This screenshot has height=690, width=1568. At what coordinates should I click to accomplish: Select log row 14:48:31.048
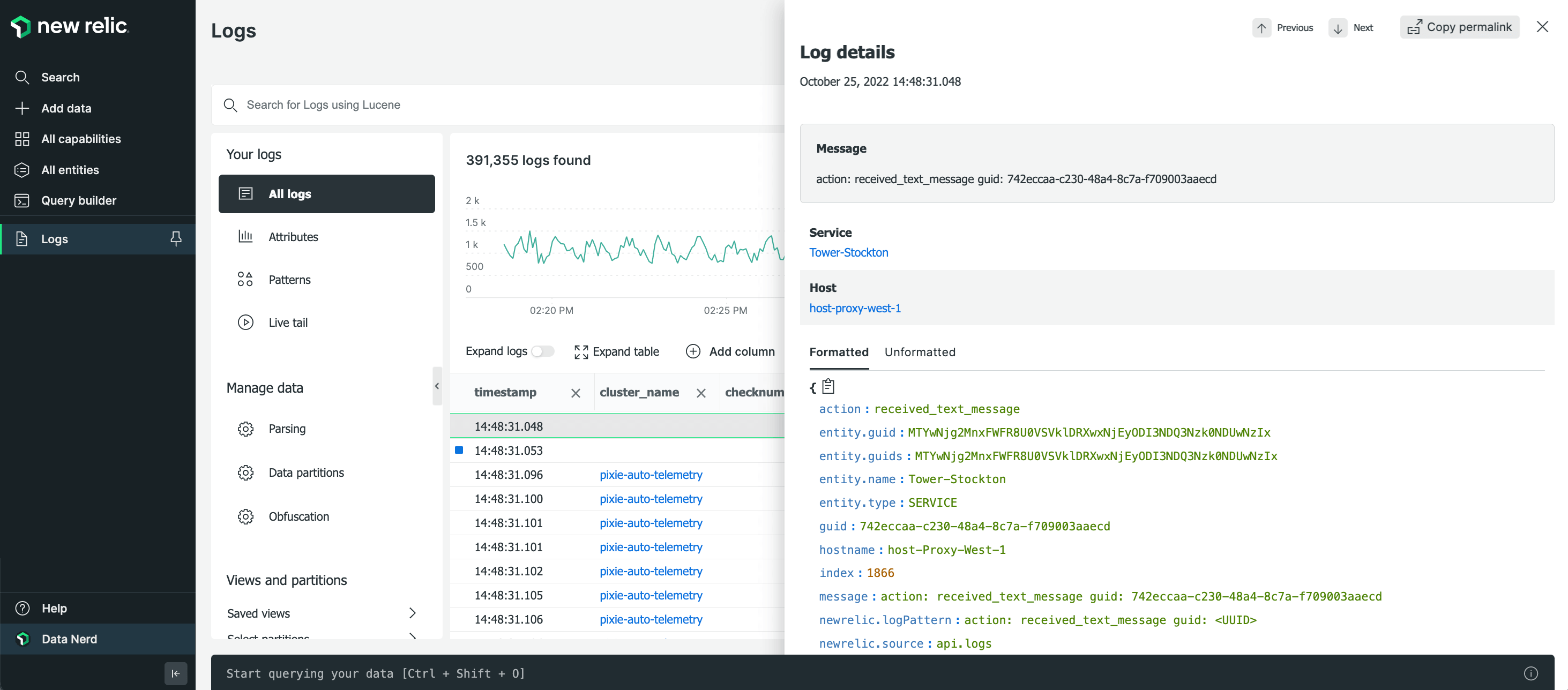(617, 426)
